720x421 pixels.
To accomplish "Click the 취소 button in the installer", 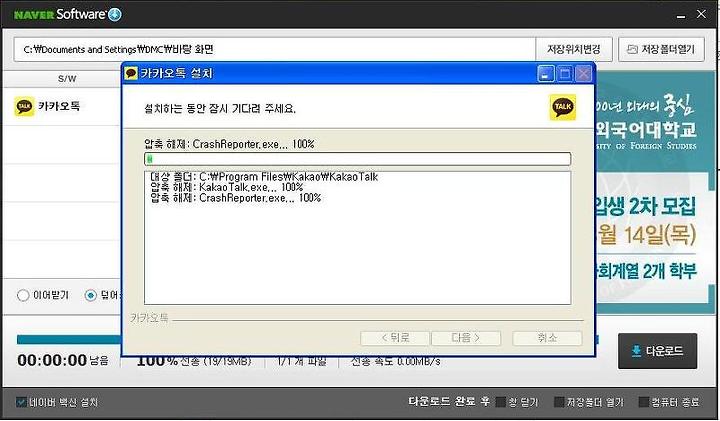I will (x=547, y=338).
